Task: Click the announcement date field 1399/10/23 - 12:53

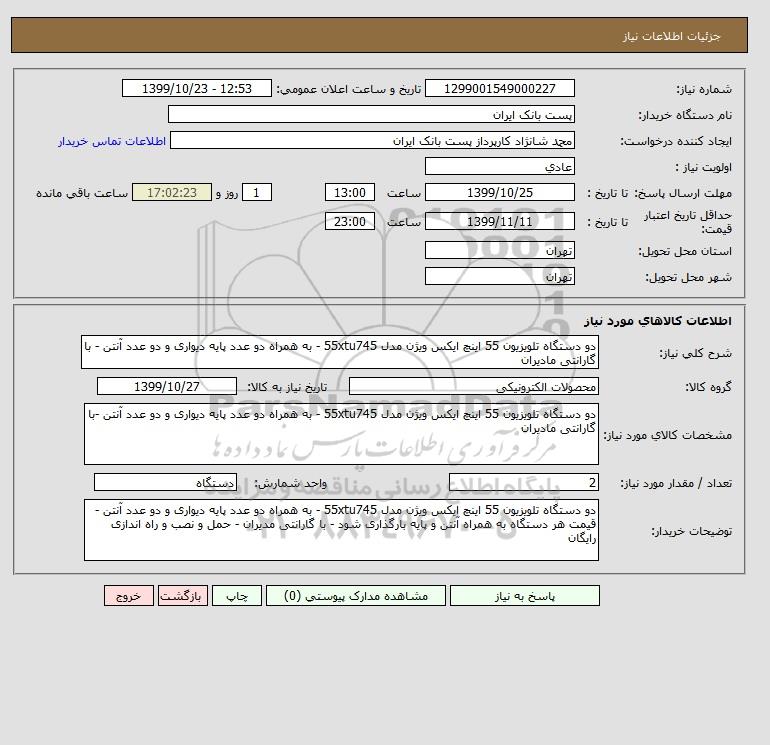Action: point(196,88)
